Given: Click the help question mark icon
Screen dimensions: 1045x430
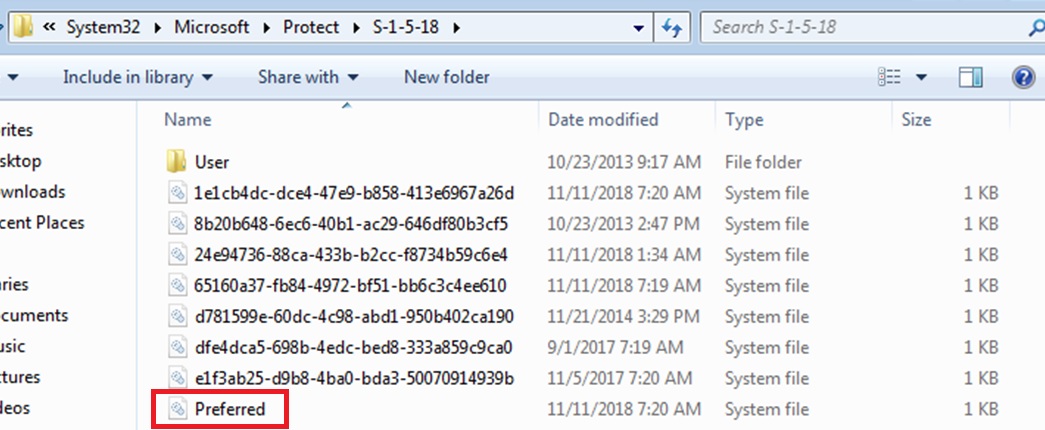Looking at the screenshot, I should [x=1022, y=77].
